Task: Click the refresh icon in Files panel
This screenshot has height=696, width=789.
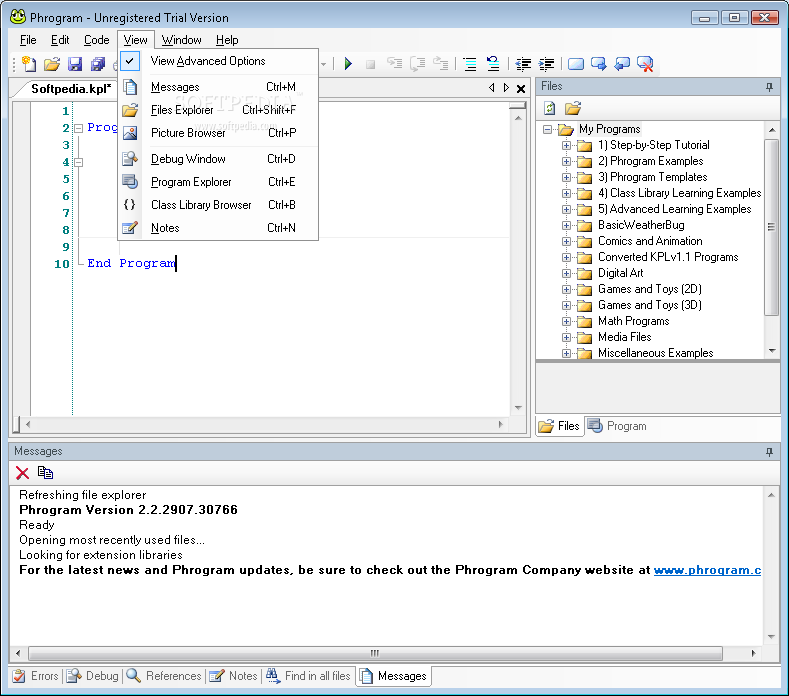Action: point(549,108)
